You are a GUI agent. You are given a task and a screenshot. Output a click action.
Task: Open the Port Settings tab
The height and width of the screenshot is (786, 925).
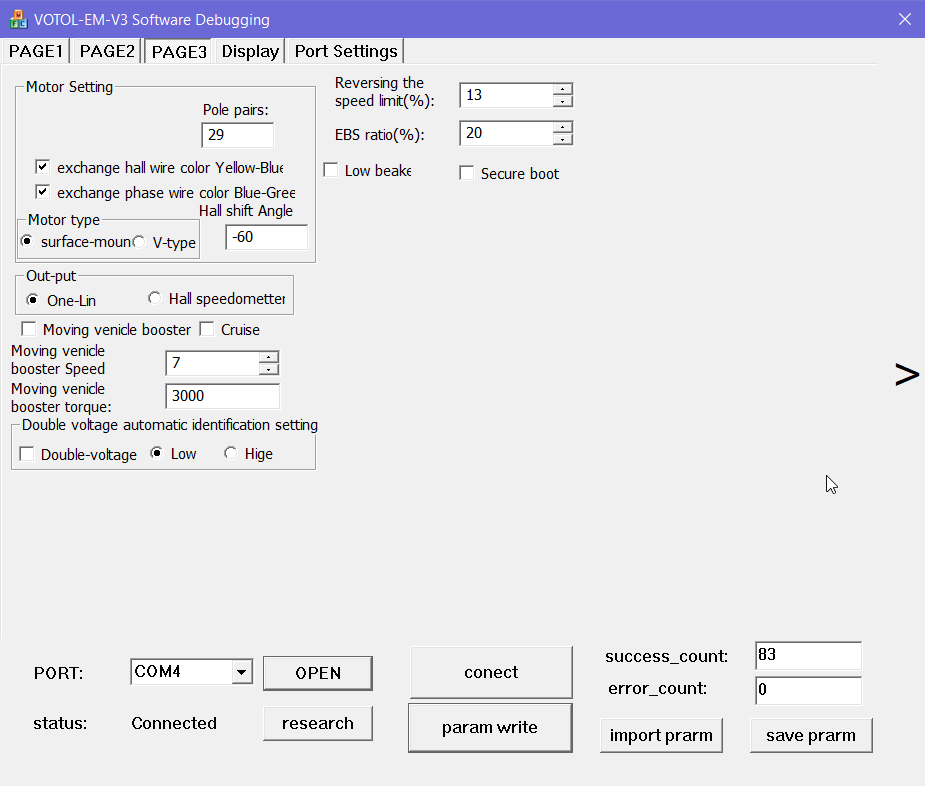(346, 51)
